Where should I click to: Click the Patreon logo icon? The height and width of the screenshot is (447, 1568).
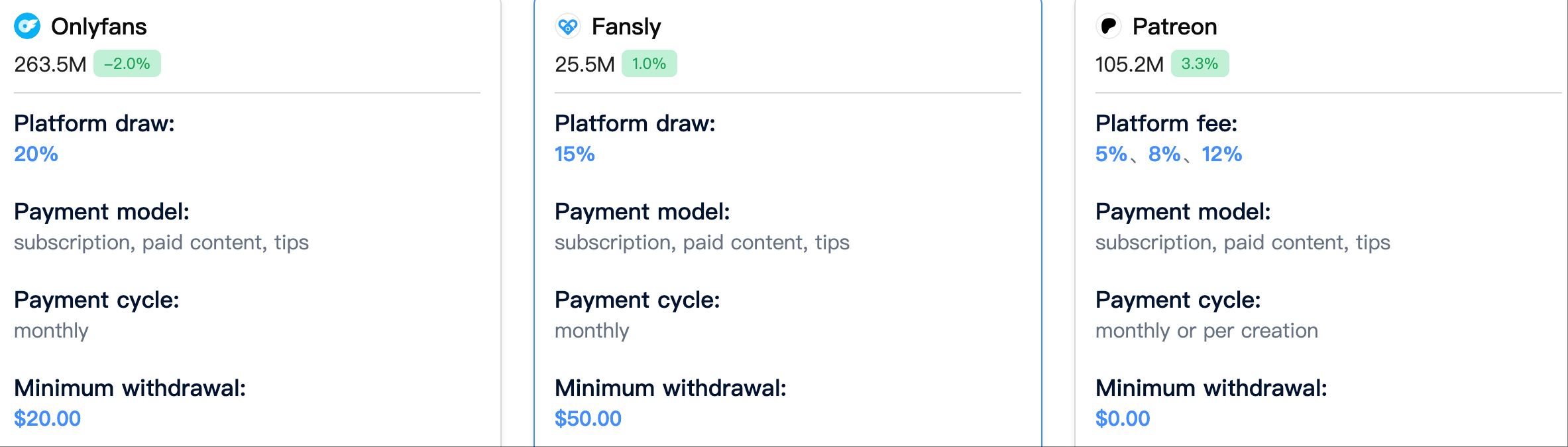[1109, 27]
